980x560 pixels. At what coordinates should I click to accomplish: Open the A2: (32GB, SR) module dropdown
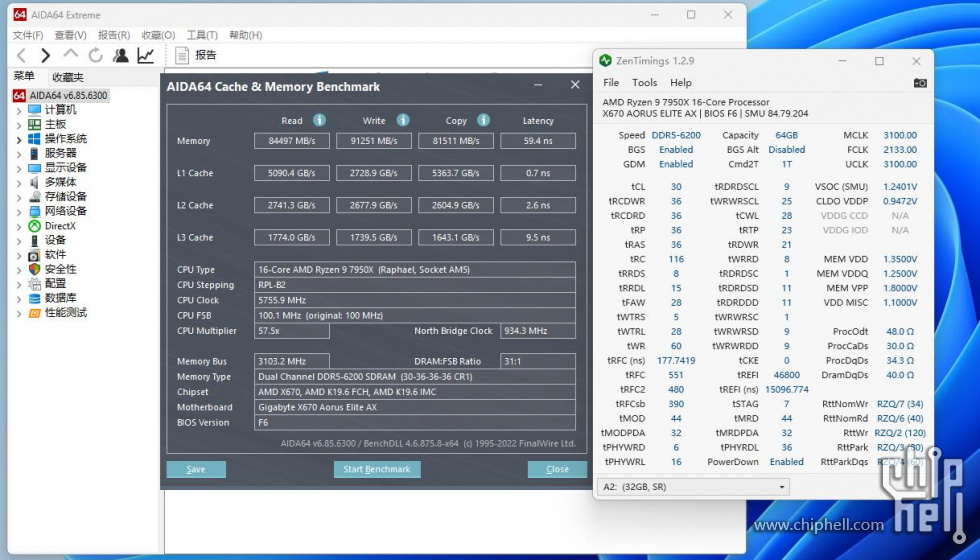point(693,487)
